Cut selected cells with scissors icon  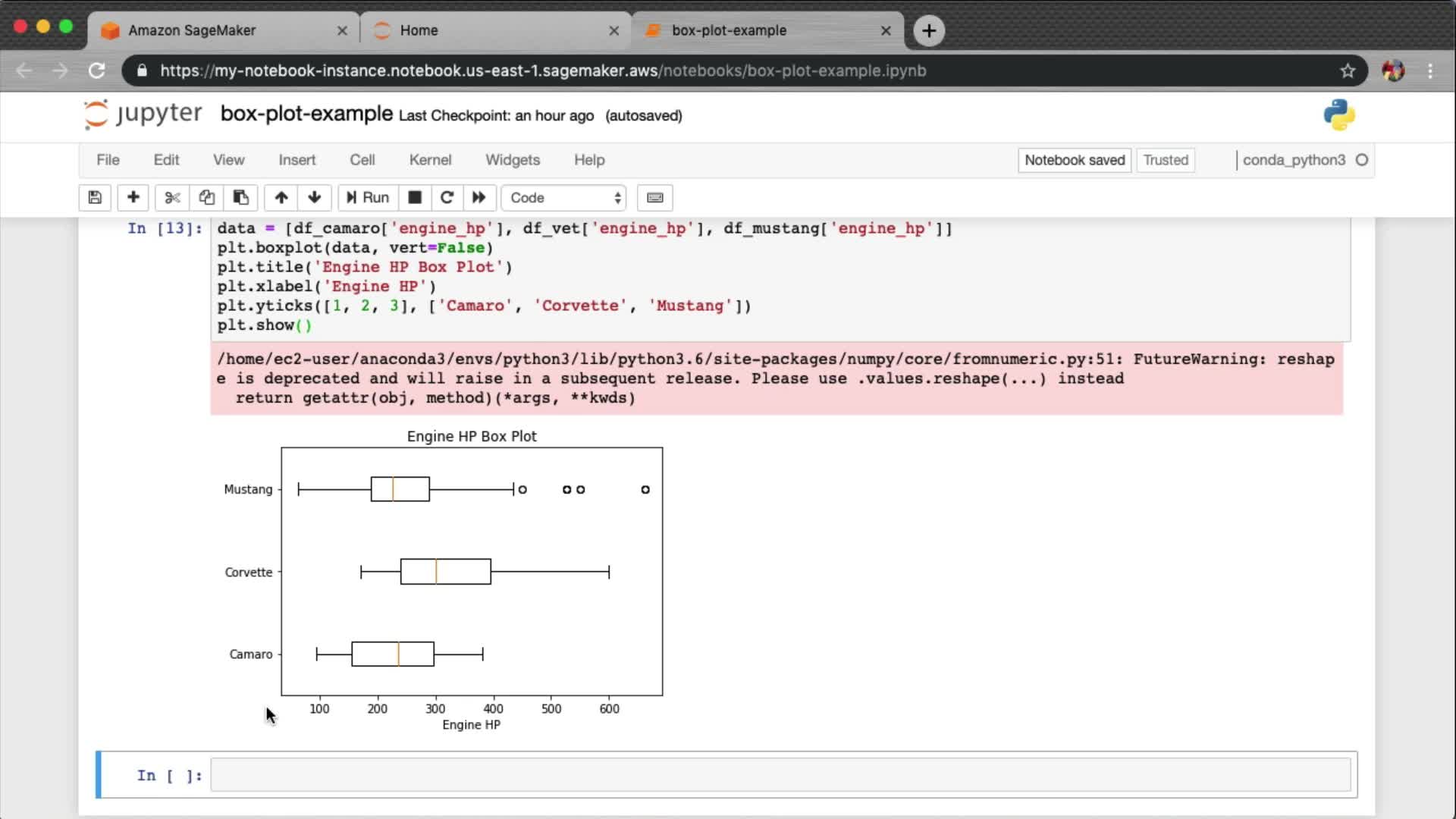click(172, 198)
